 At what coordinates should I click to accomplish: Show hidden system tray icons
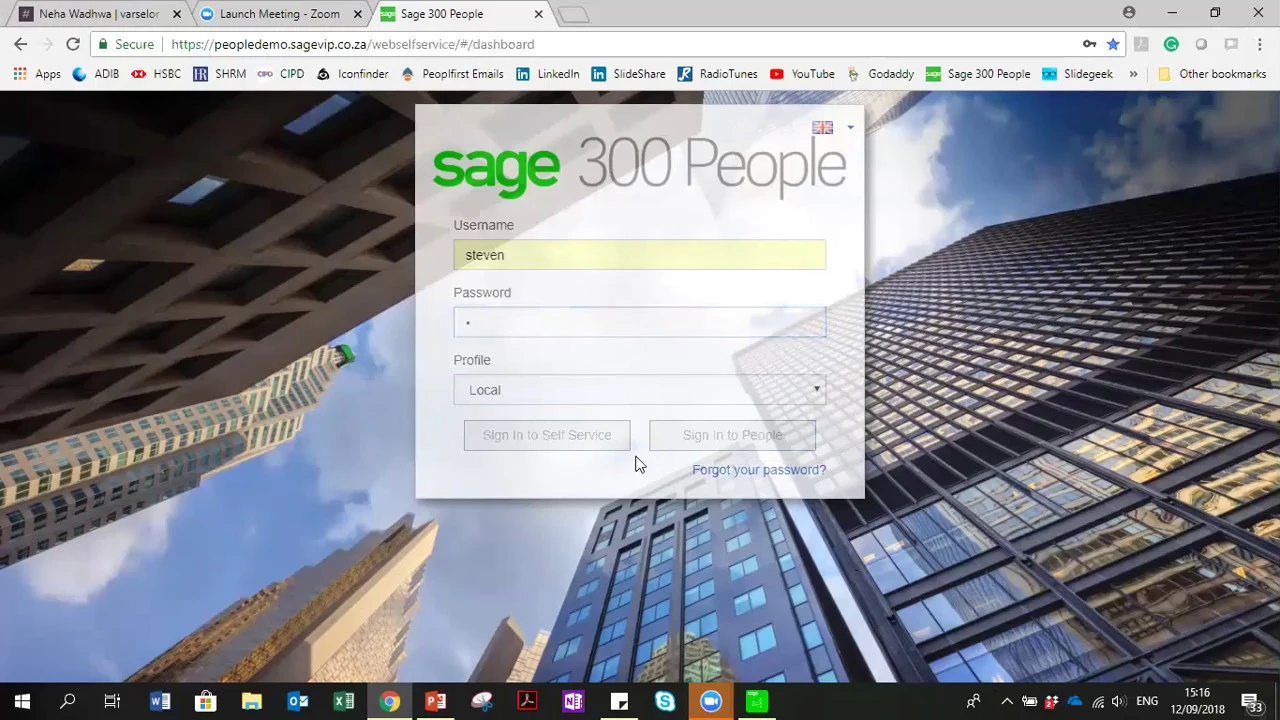click(1007, 702)
